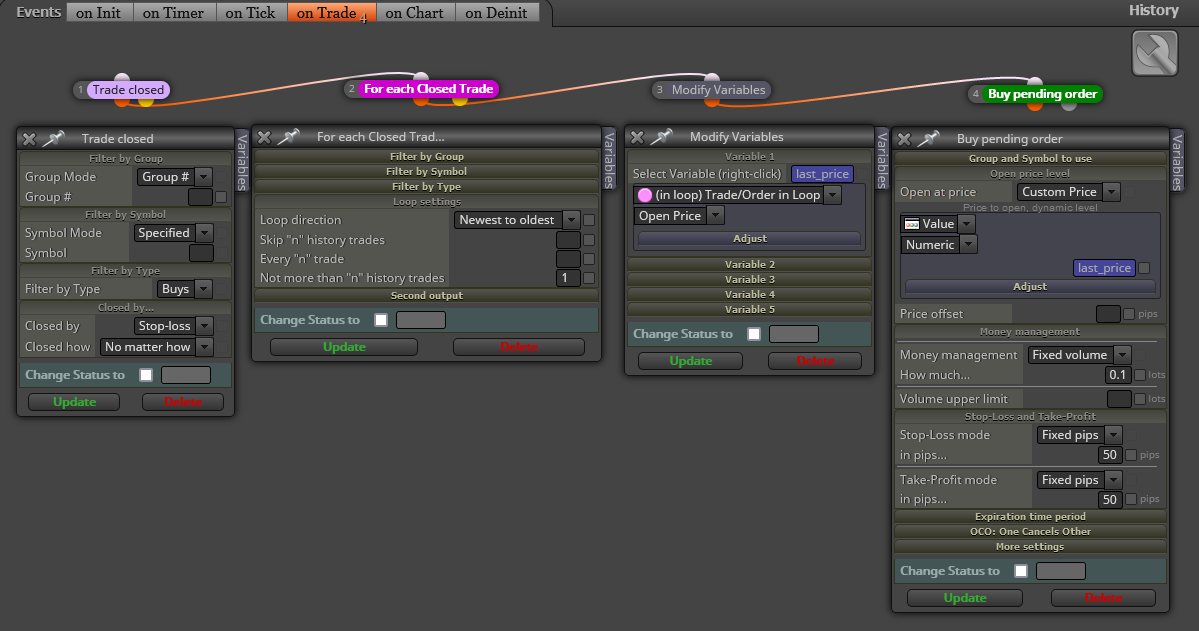Click Update in Buy pending order panel
This screenshot has height=631, width=1199.
click(x=965, y=598)
